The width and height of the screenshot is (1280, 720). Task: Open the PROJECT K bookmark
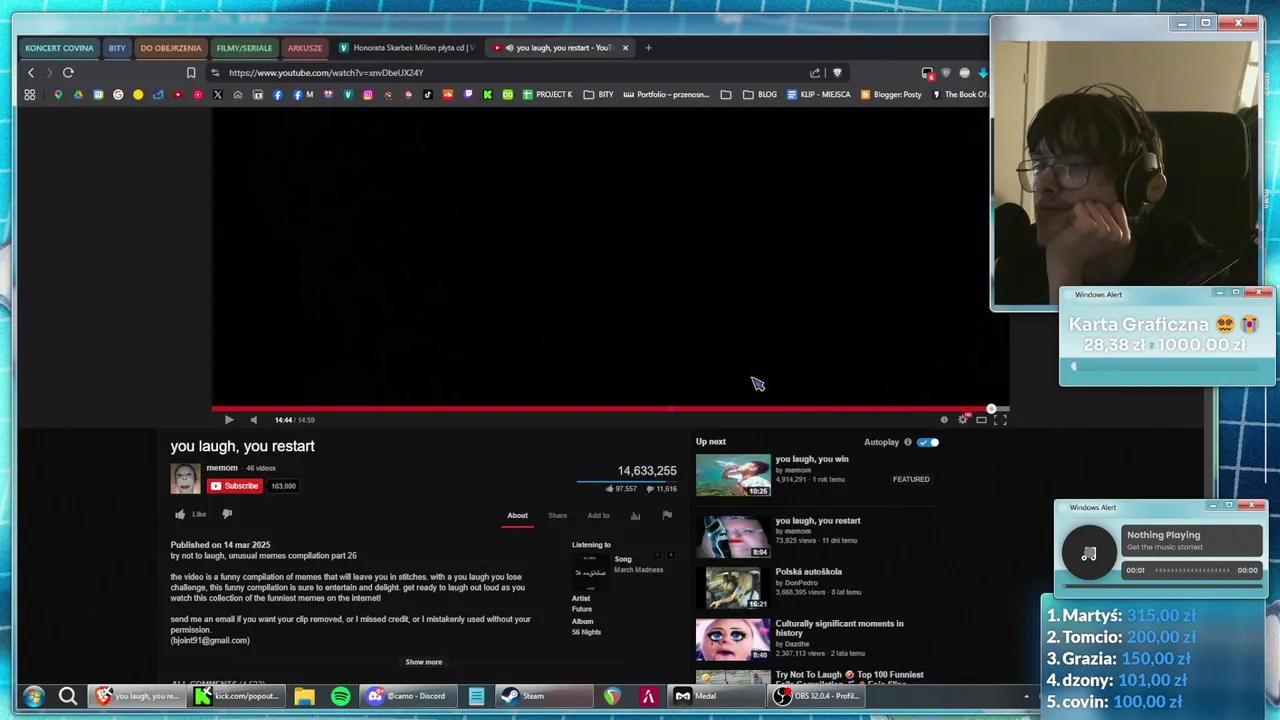(x=547, y=95)
